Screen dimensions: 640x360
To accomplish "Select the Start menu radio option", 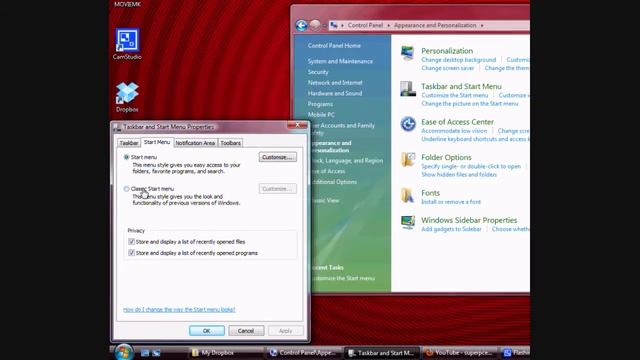I will click(127, 157).
